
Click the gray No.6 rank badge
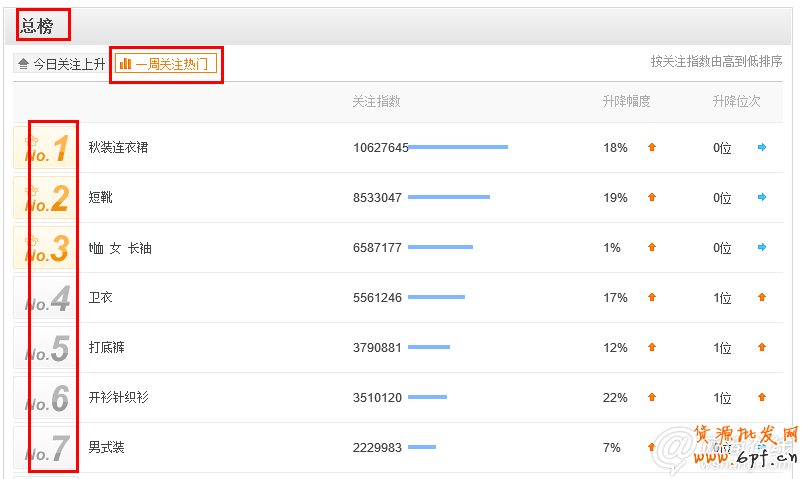(x=47, y=398)
